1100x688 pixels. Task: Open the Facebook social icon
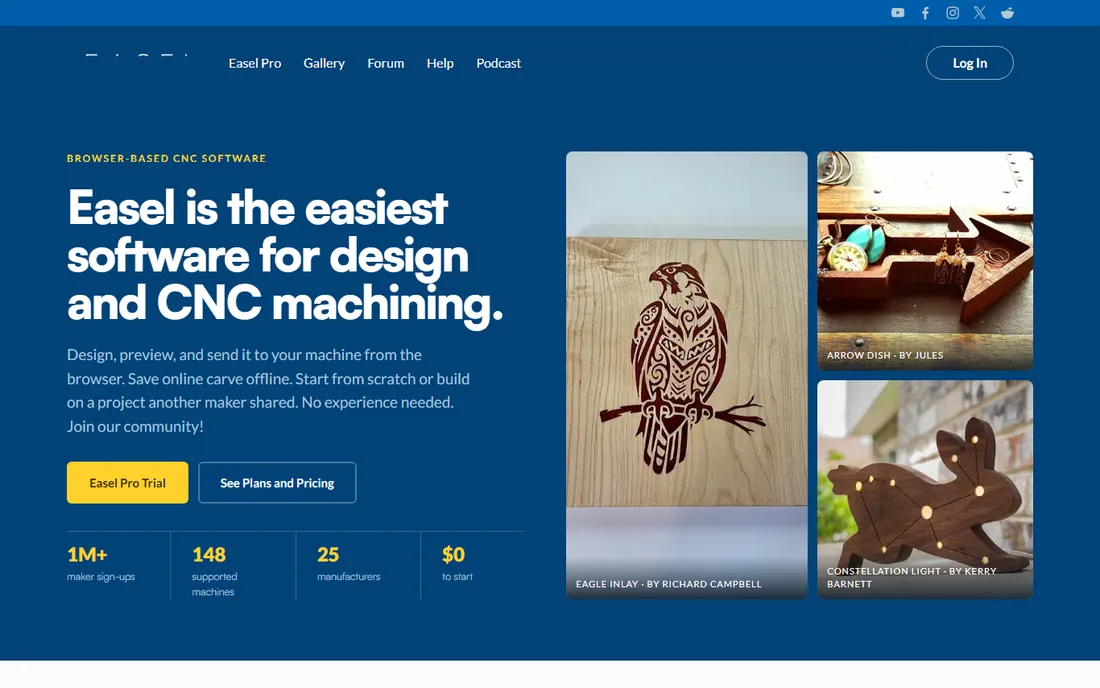925,13
